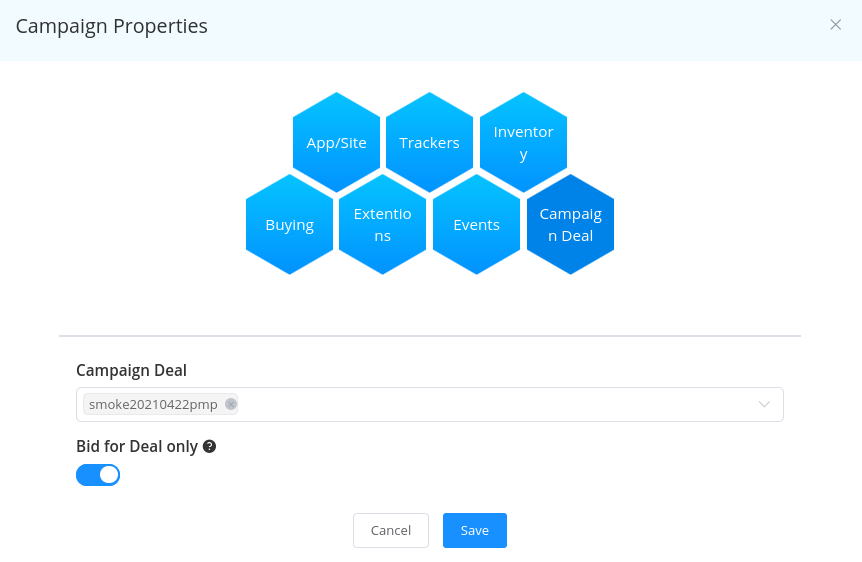
Task: Show help for Bid for Deal only
Action: [x=209, y=447]
